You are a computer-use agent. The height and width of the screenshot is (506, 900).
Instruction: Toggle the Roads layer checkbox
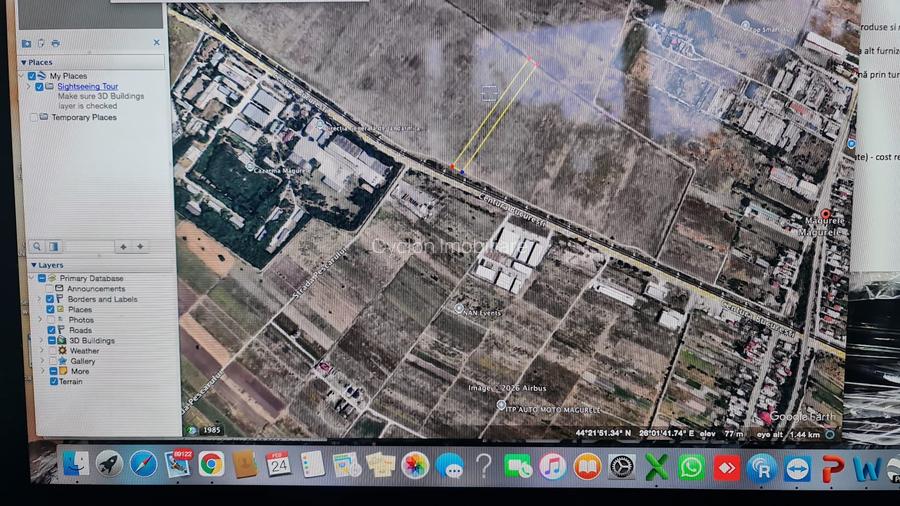52,330
